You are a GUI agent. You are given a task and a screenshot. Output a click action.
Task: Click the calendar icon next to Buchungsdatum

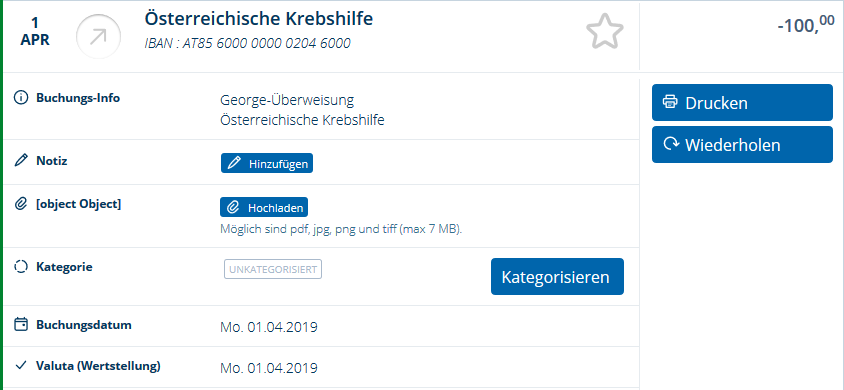pos(21,325)
